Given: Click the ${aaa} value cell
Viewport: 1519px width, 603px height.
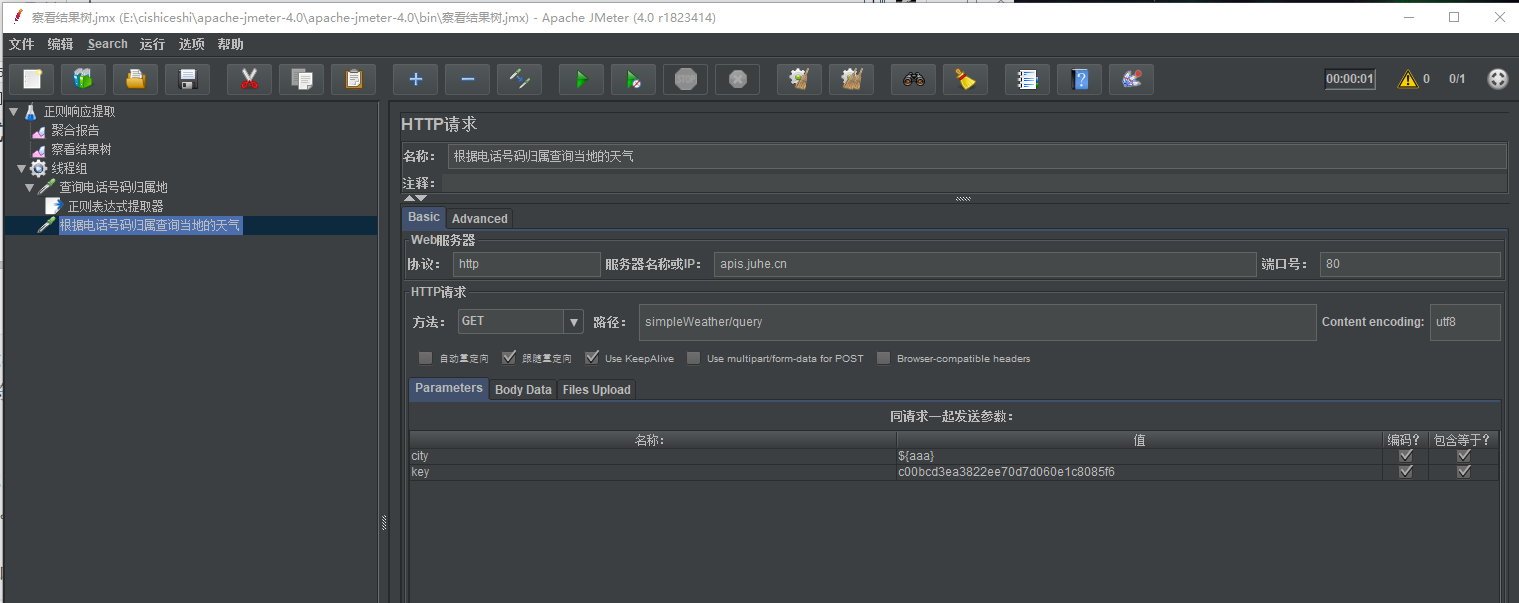Looking at the screenshot, I should click(1139, 456).
